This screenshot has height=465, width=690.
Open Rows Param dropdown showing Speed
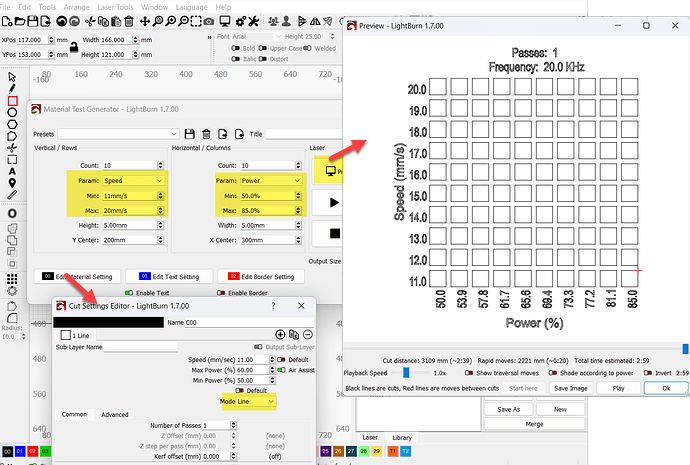click(133, 180)
